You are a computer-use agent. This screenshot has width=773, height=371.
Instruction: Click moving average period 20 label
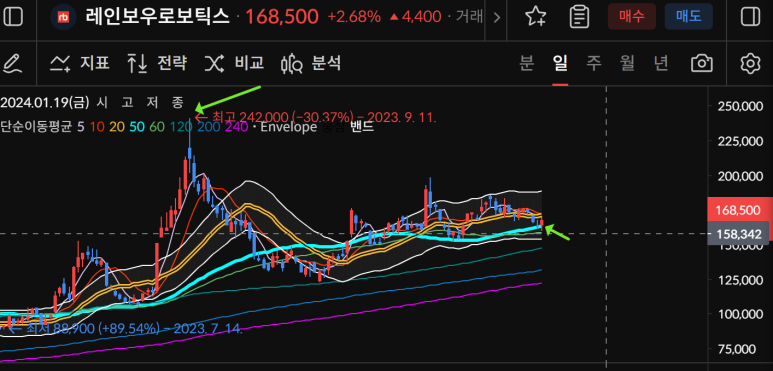[x=117, y=127]
